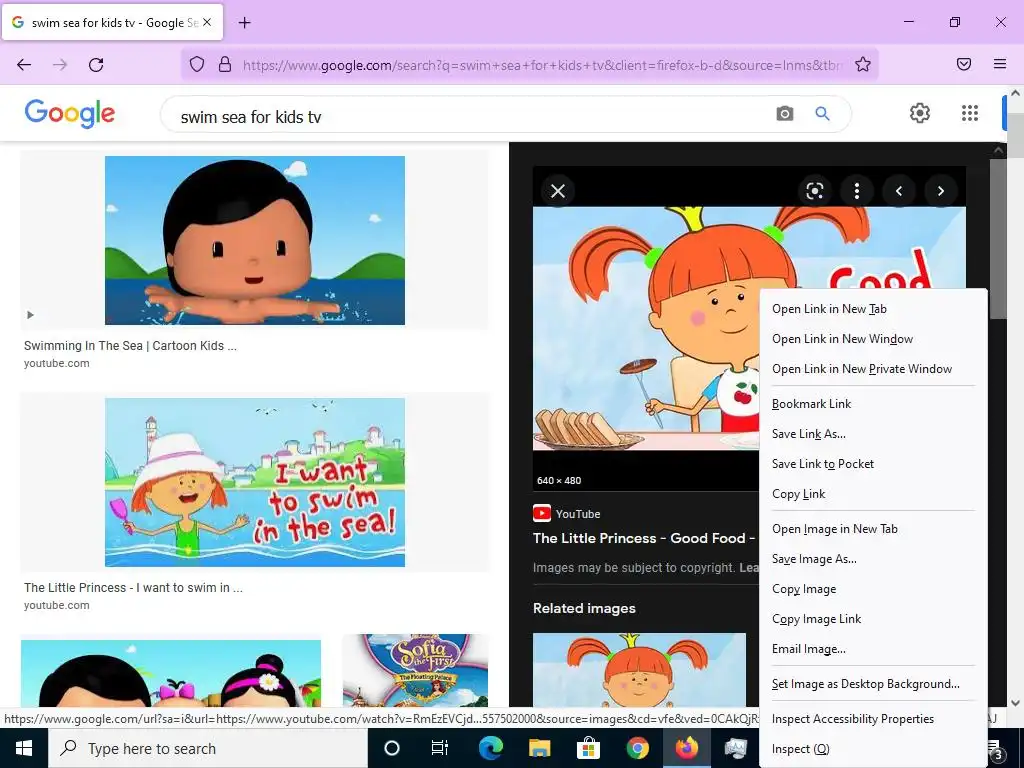Open the related image thumbnail of the princess
Image resolution: width=1024 pixels, height=768 pixels.
coord(639,670)
